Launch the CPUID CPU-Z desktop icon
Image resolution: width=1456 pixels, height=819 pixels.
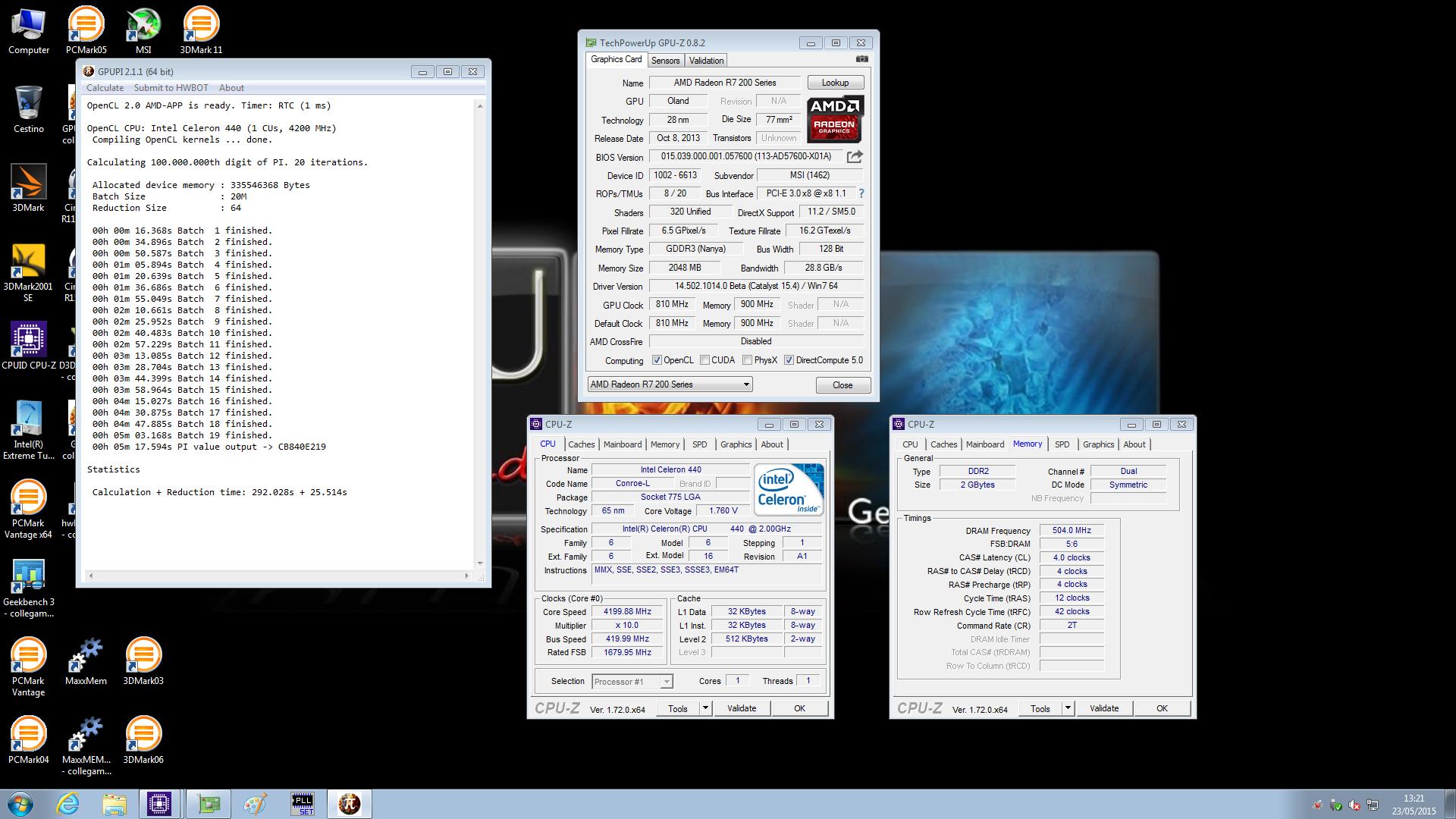point(29,347)
